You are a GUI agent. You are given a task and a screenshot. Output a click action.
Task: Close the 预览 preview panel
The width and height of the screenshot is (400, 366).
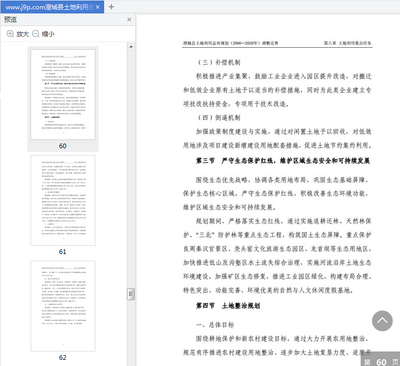[x=129, y=20]
